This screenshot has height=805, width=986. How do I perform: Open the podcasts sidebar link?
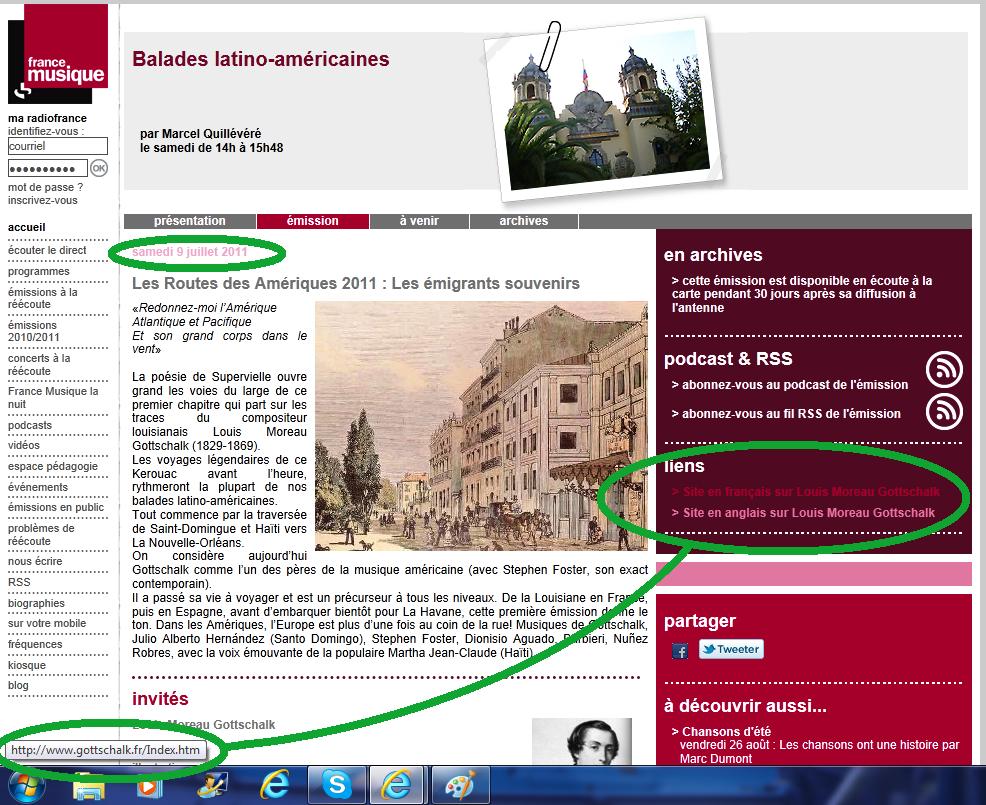click(30, 425)
